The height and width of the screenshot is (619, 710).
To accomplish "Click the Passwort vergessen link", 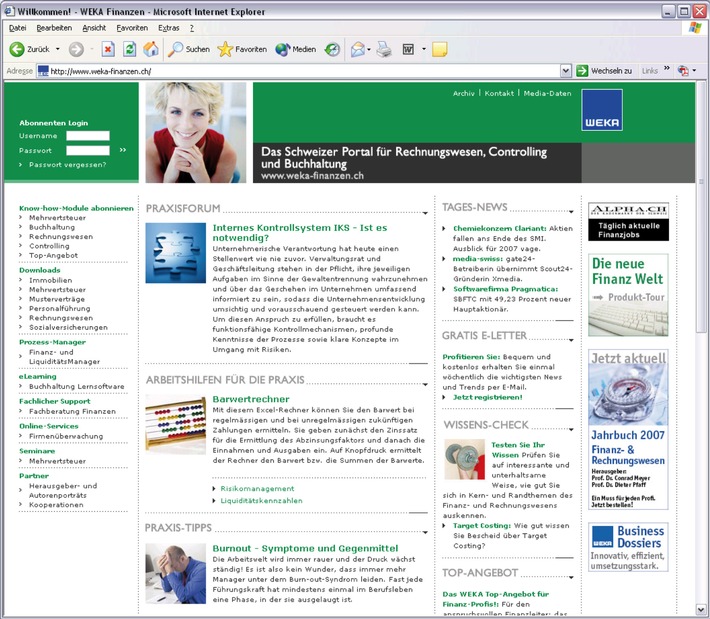I will [x=67, y=164].
